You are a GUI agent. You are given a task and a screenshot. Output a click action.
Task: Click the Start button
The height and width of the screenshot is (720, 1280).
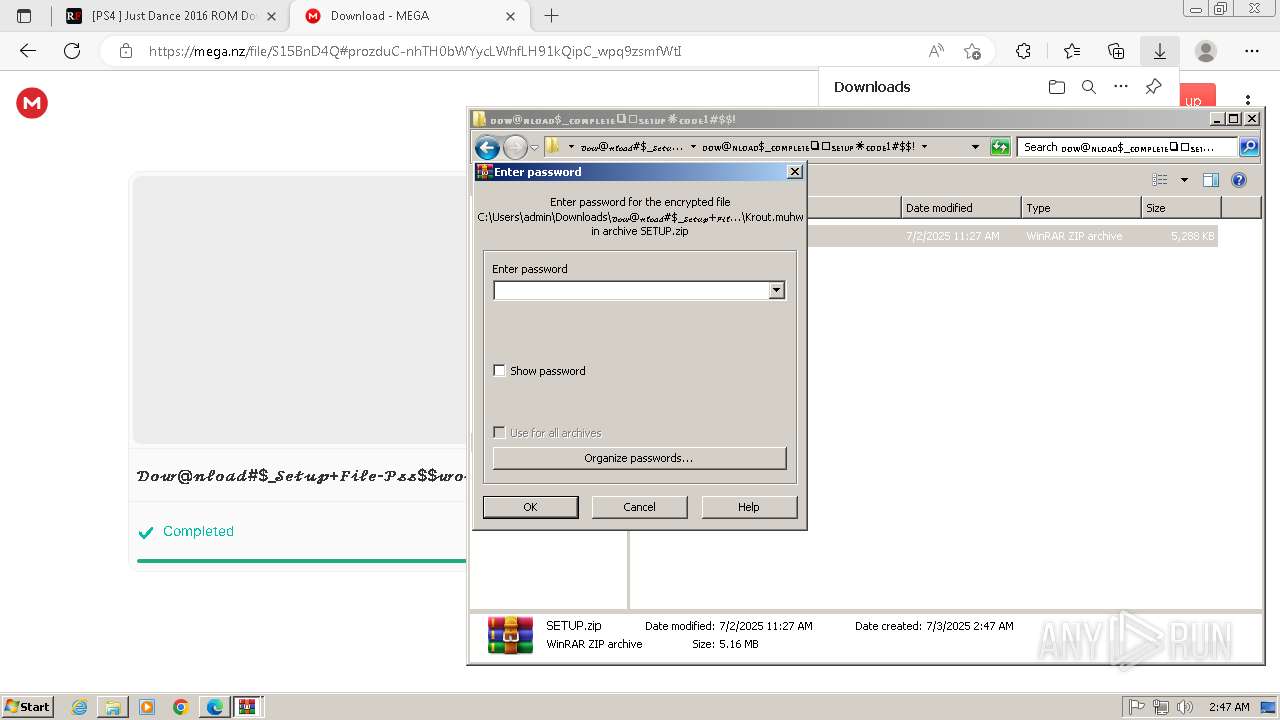(28, 707)
